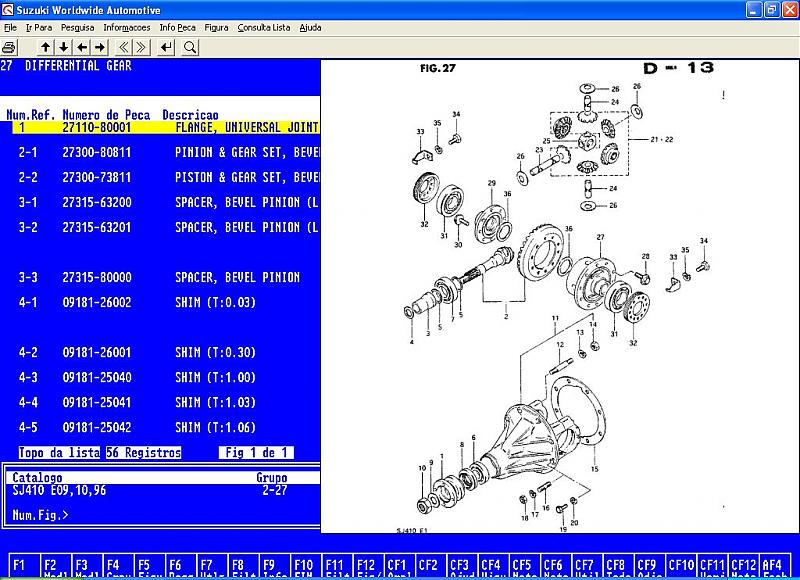Viewport: 800px width, 580px height.
Task: Click the CF3 function key button
Action: click(462, 566)
